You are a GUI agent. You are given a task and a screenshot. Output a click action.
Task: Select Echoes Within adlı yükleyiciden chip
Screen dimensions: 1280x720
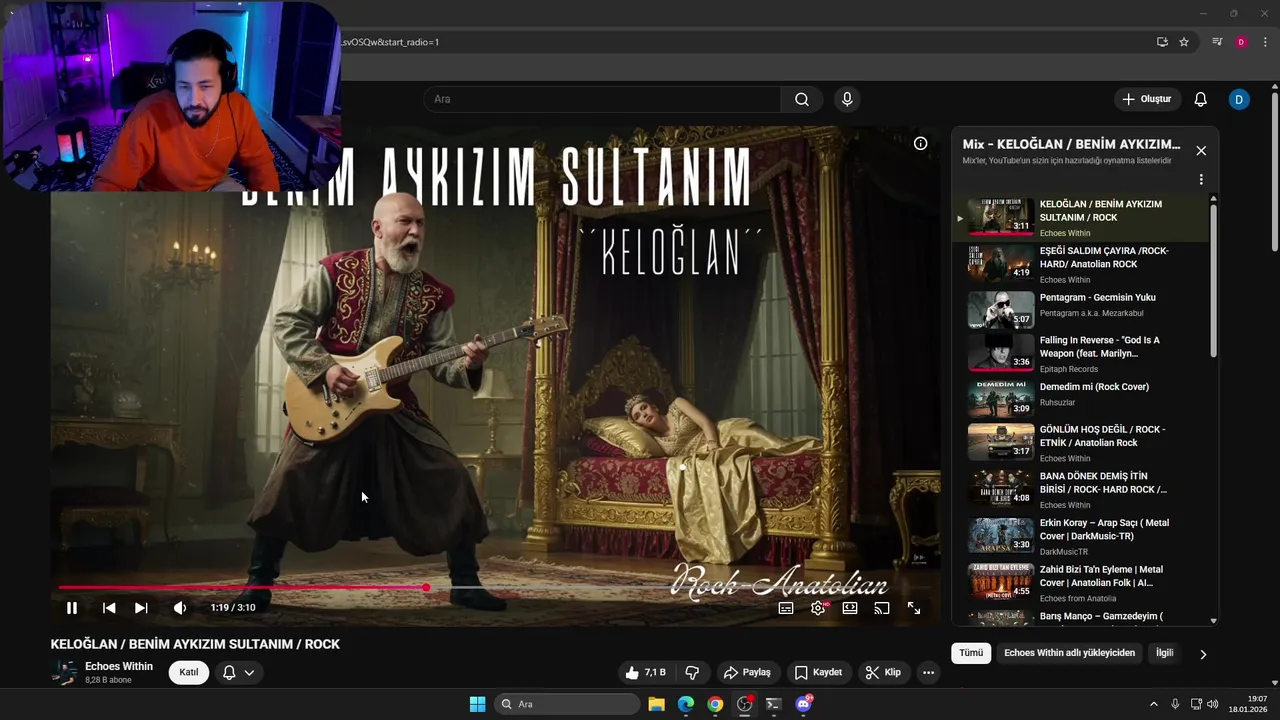coord(1069,653)
